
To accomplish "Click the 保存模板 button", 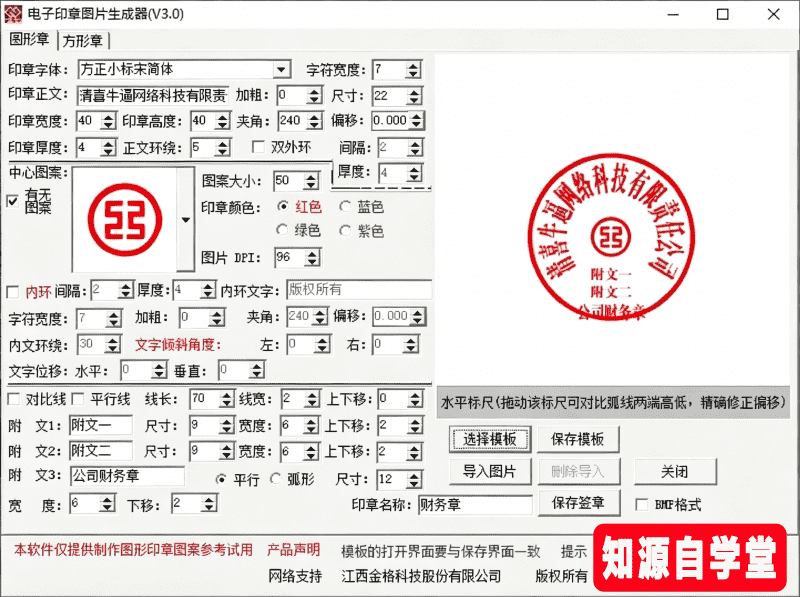I will click(578, 439).
